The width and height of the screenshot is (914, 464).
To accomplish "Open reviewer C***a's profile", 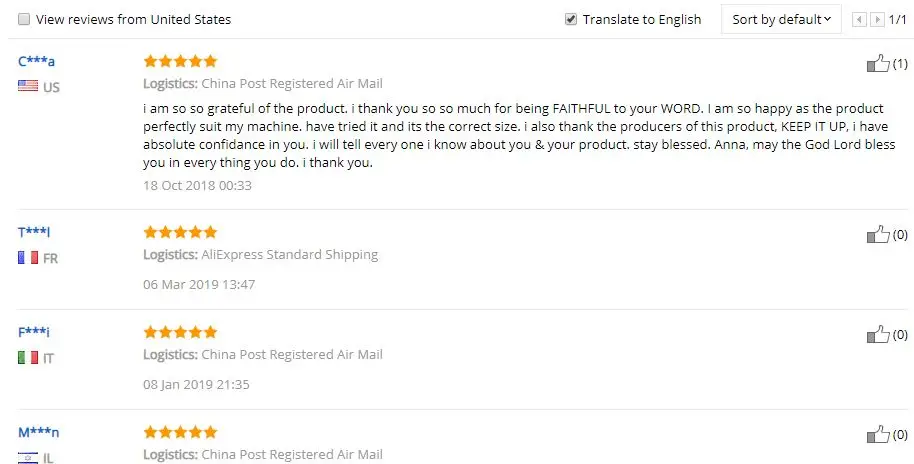I will [36, 62].
